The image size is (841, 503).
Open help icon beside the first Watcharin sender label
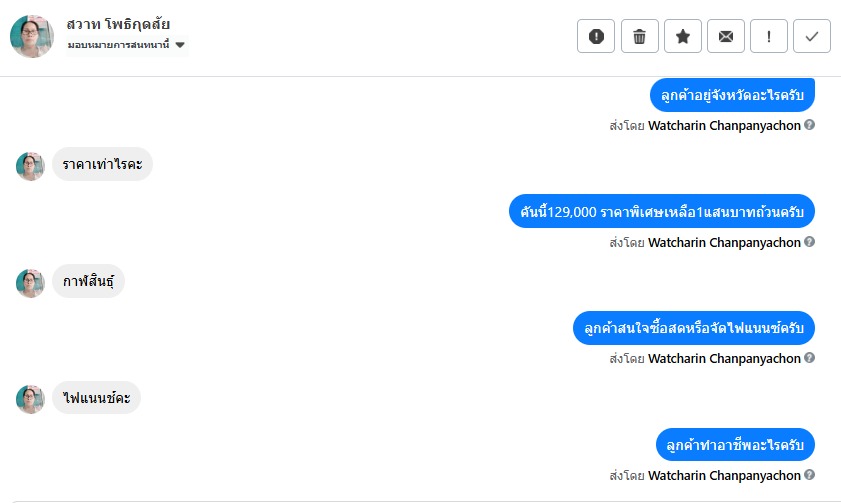[x=809, y=125]
